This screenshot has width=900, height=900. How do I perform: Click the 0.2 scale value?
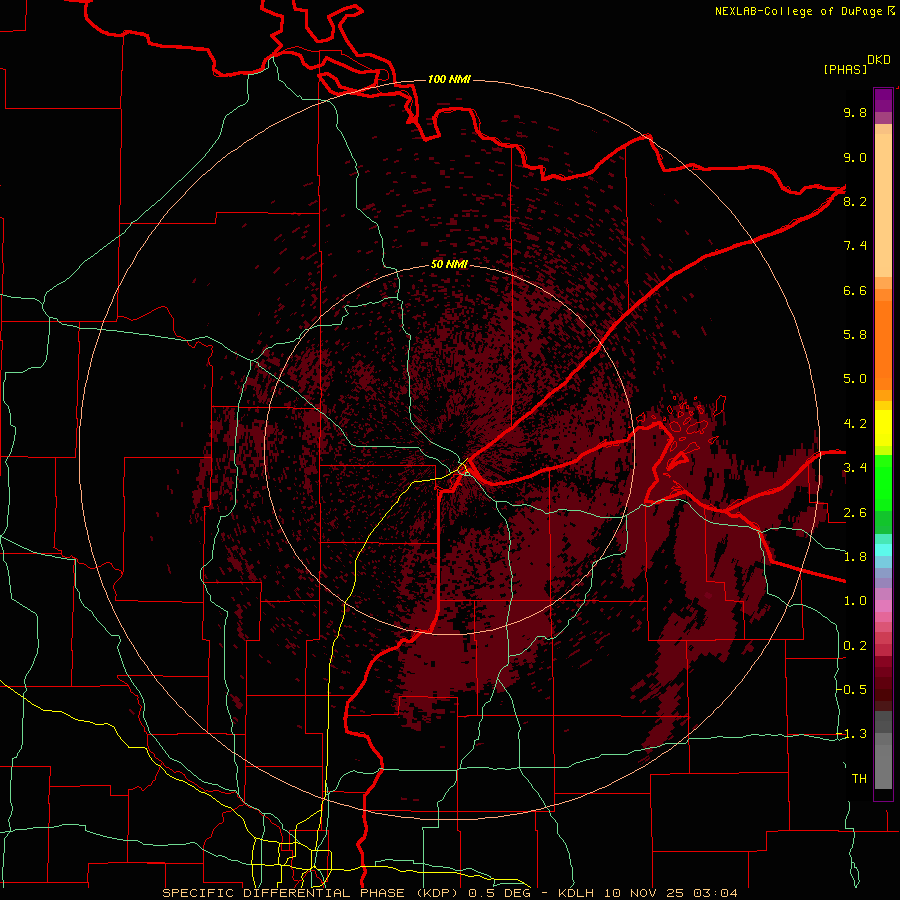point(855,646)
